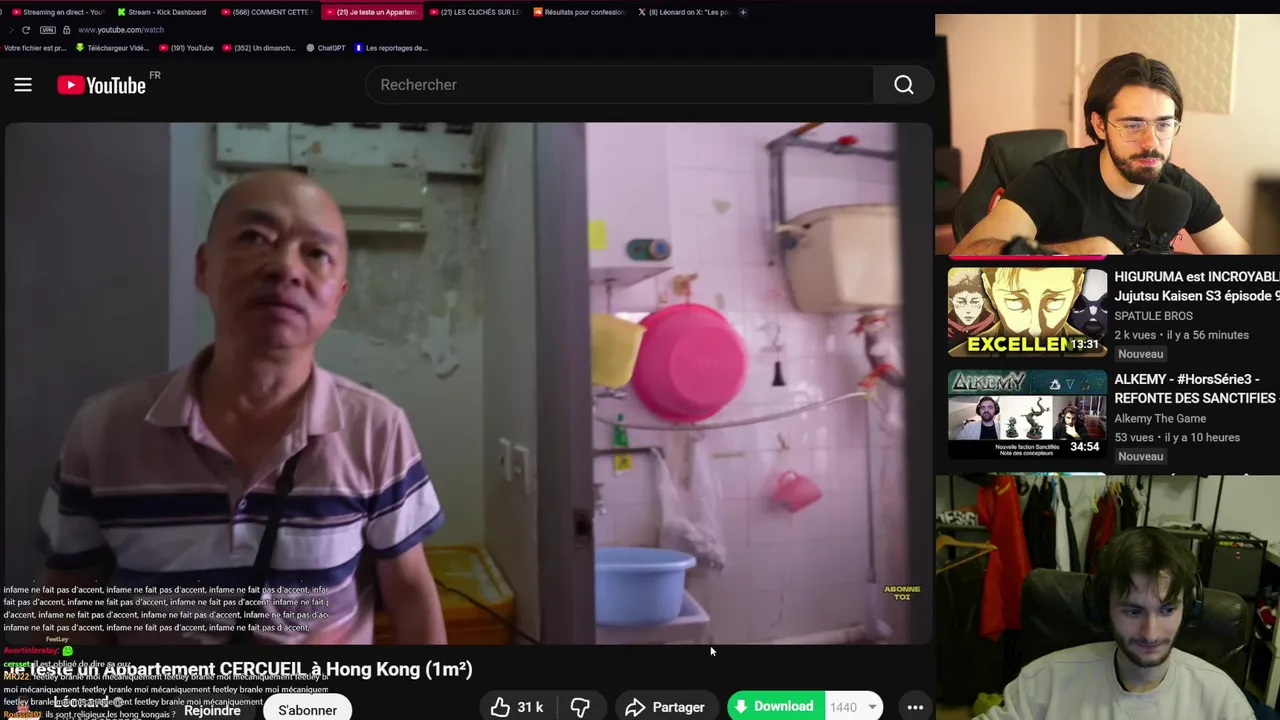Switch to Streaming en direct tab
1280x720 pixels.
point(57,12)
